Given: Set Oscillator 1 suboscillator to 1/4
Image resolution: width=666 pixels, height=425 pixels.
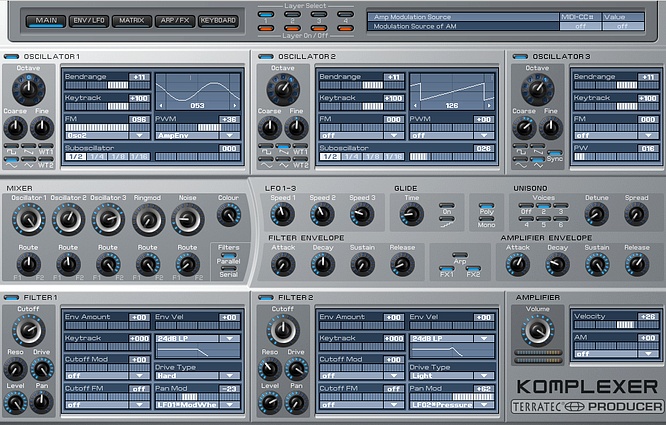Looking at the screenshot, I should 97,157.
